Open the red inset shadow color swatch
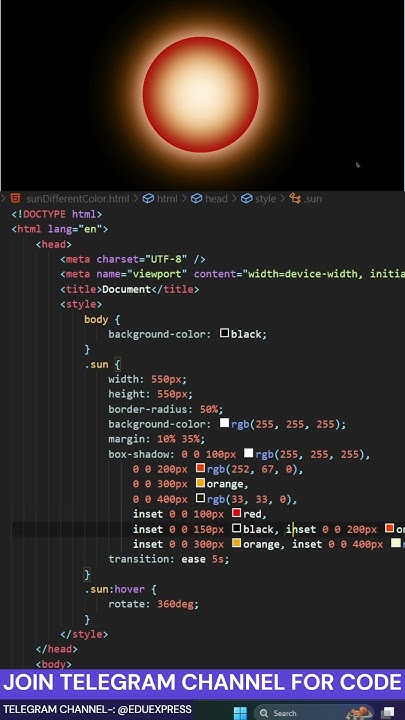 pos(236,513)
